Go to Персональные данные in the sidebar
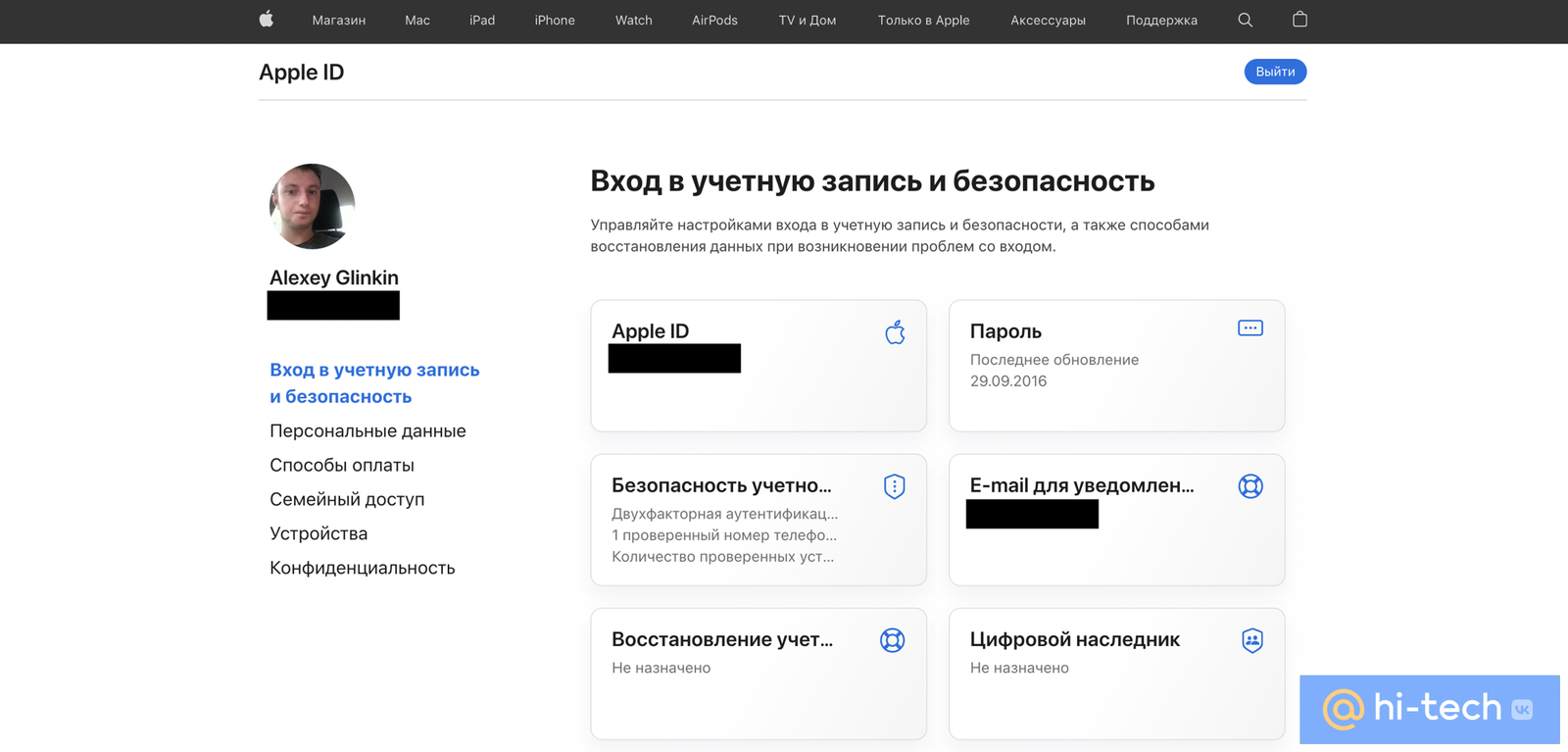The width and height of the screenshot is (1568, 752). tap(367, 431)
